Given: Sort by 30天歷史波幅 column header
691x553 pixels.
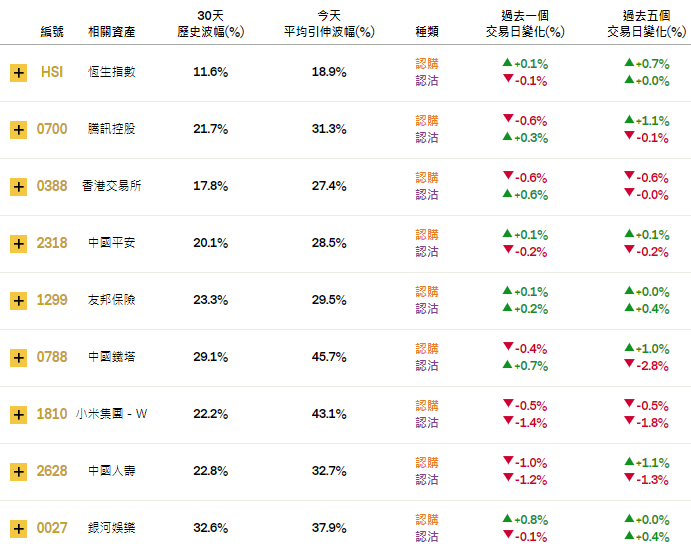Looking at the screenshot, I should pyautogui.click(x=210, y=24).
